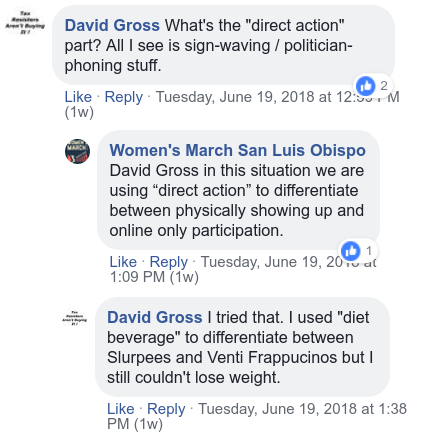This screenshot has height=443, width=424.
Task: Like the "direct action" question comment
Action: click(x=78, y=97)
